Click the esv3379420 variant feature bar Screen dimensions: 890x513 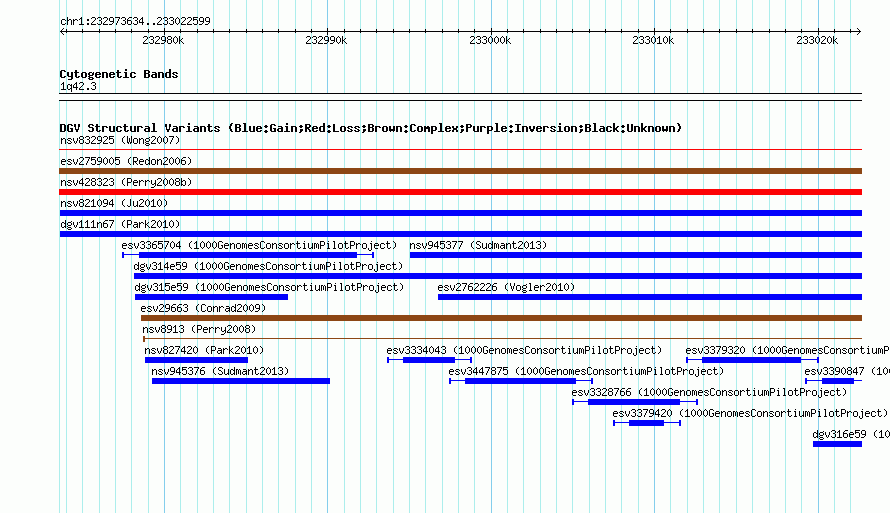point(646,423)
